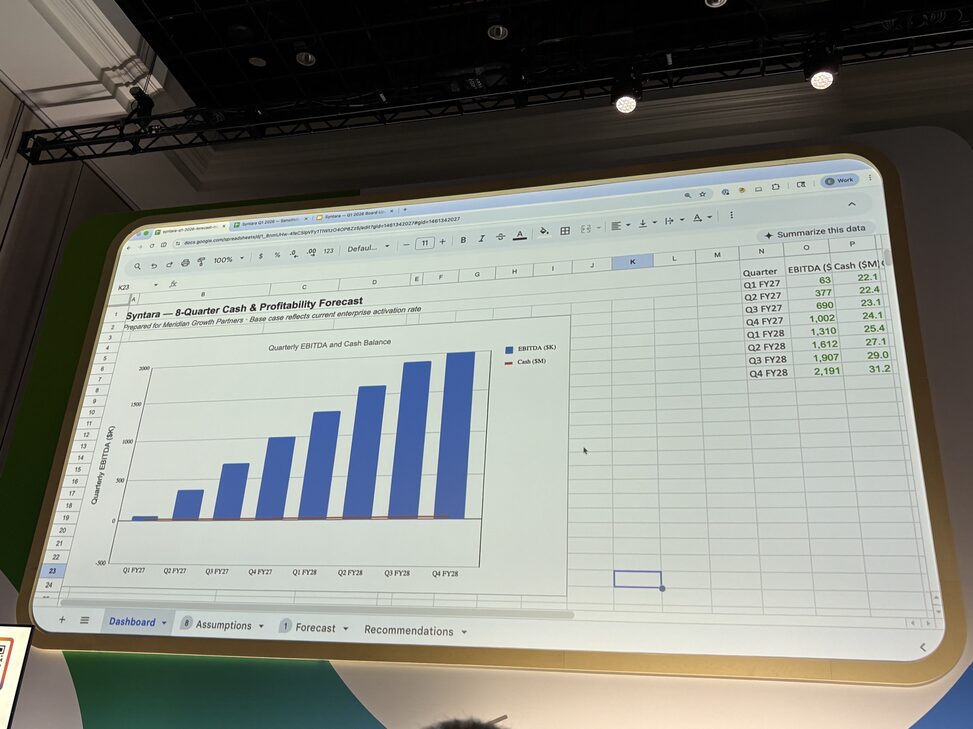Viewport: 973px width, 729px height.
Task: Expand the Dashboard tab dropdown arrow
Action: coord(164,623)
